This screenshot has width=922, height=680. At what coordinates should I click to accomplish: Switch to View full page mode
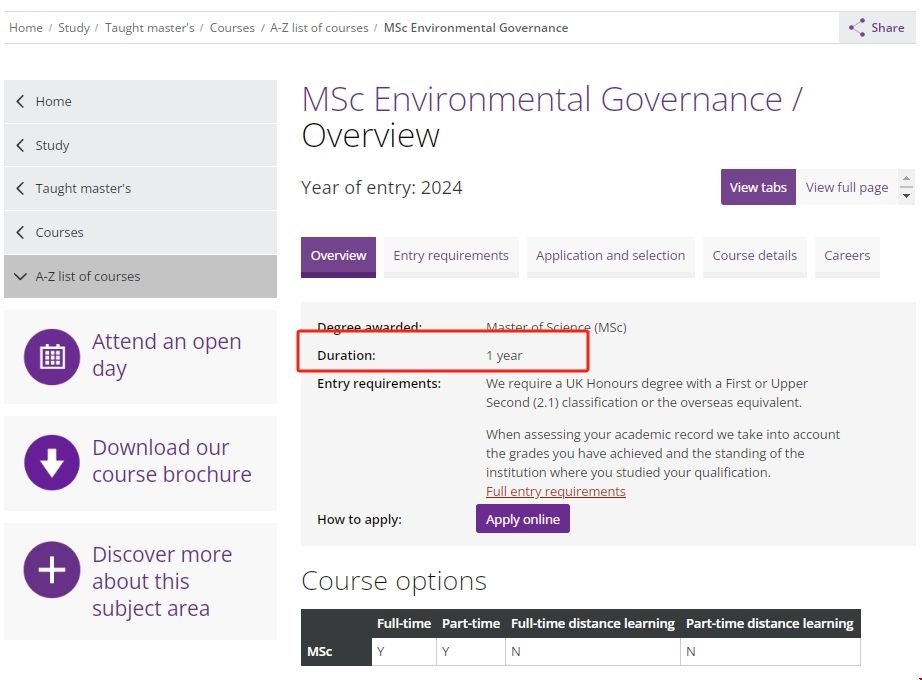click(x=846, y=187)
